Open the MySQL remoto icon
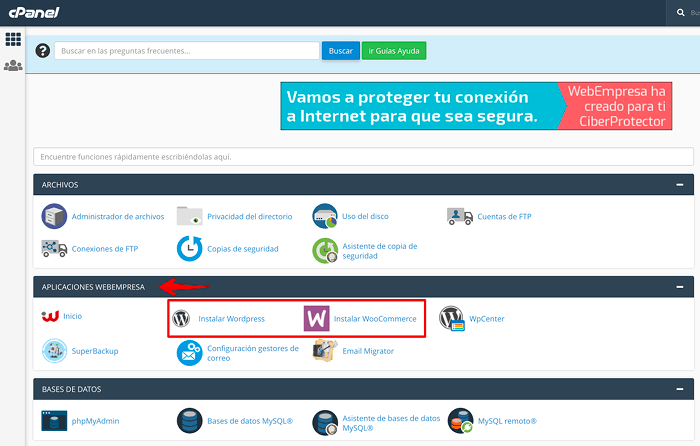This screenshot has width=700, height=446. pyautogui.click(x=460, y=421)
